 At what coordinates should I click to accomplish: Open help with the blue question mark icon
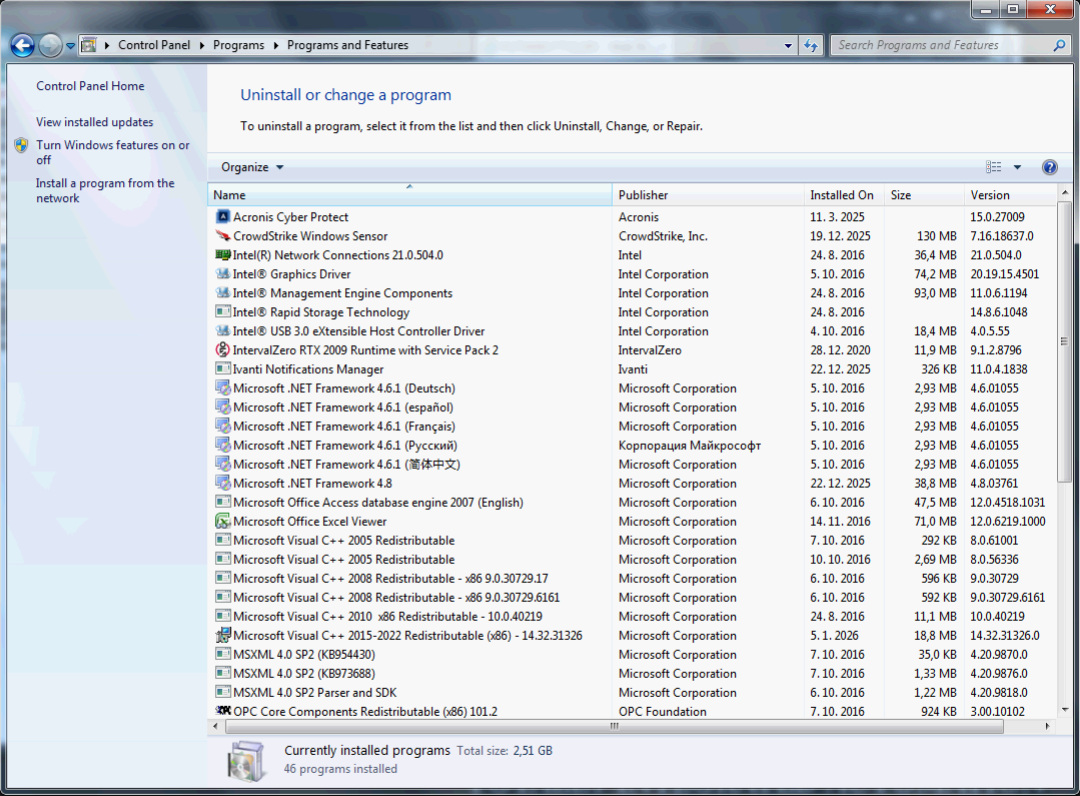point(1049,167)
